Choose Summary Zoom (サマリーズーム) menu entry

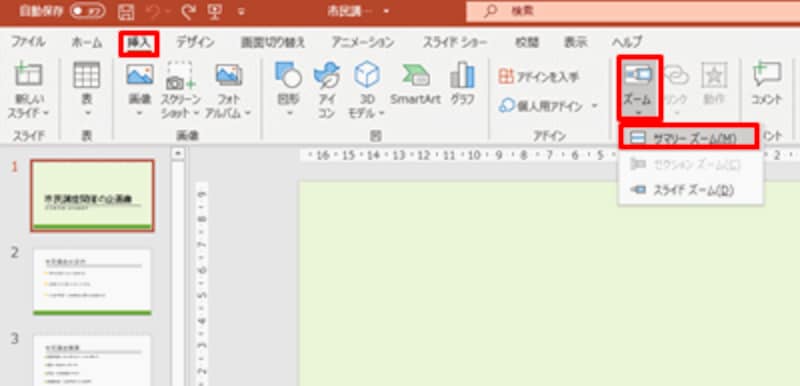689,138
